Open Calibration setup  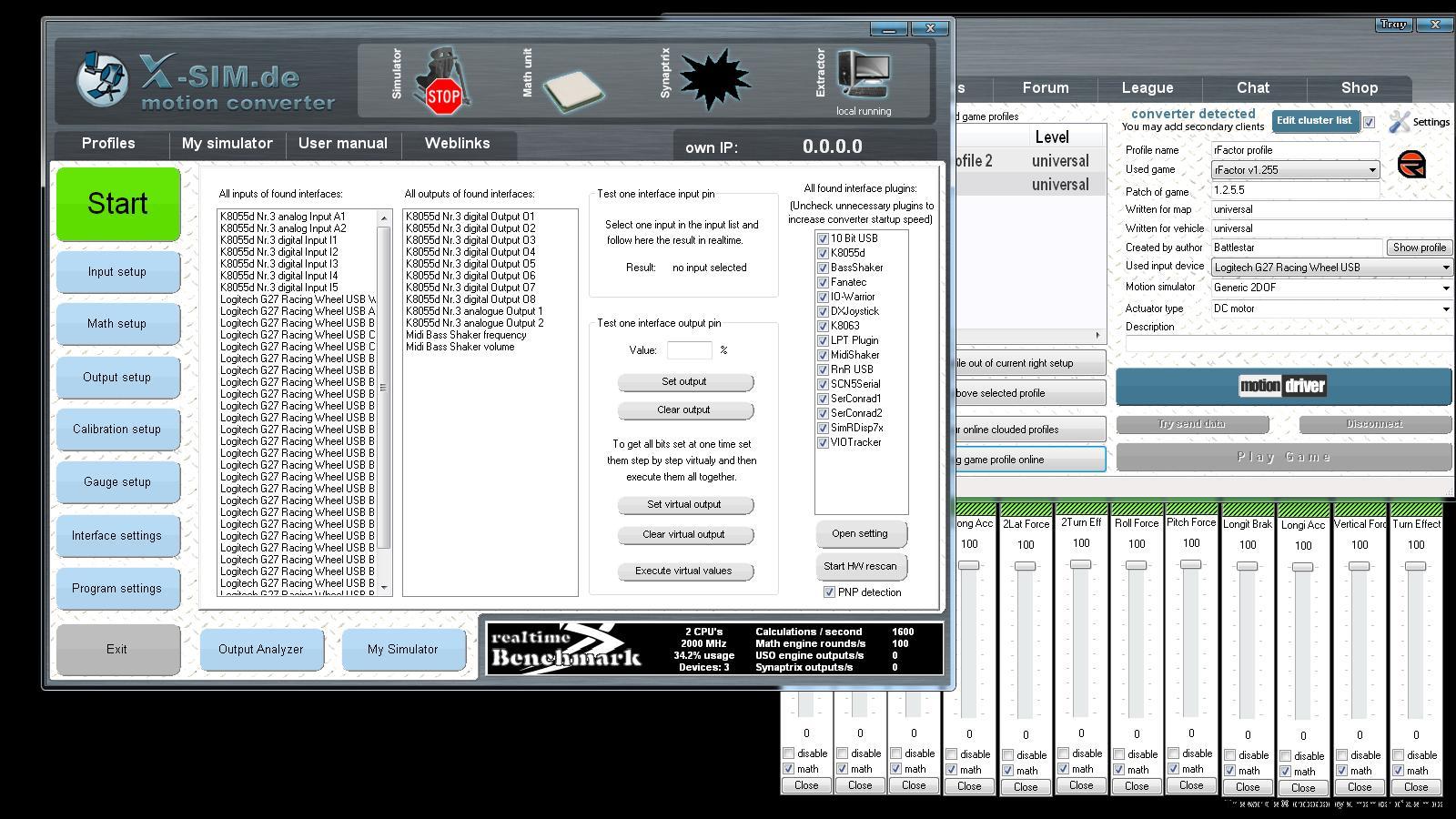click(117, 430)
